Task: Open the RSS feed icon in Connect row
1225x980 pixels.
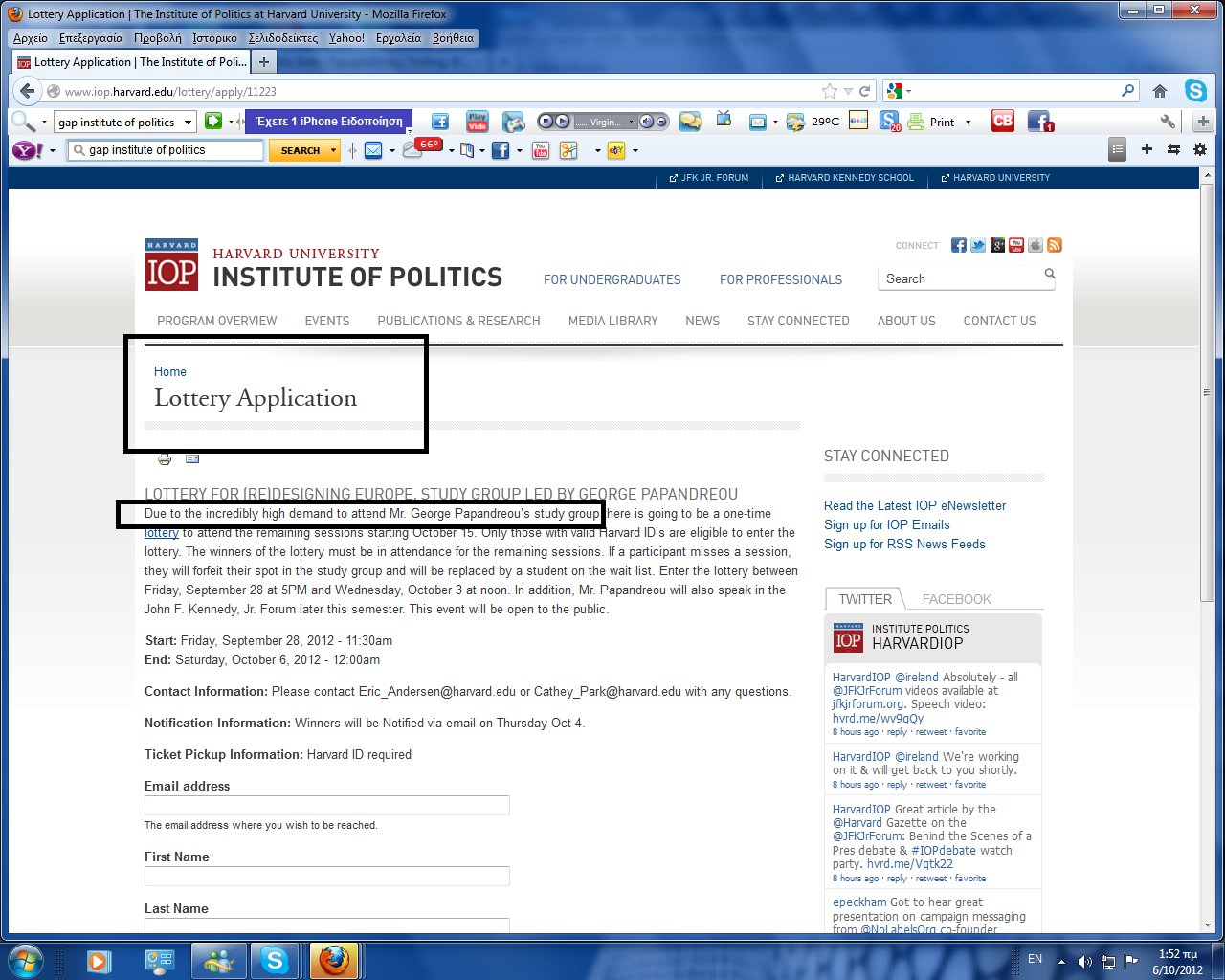Action: [1055, 245]
